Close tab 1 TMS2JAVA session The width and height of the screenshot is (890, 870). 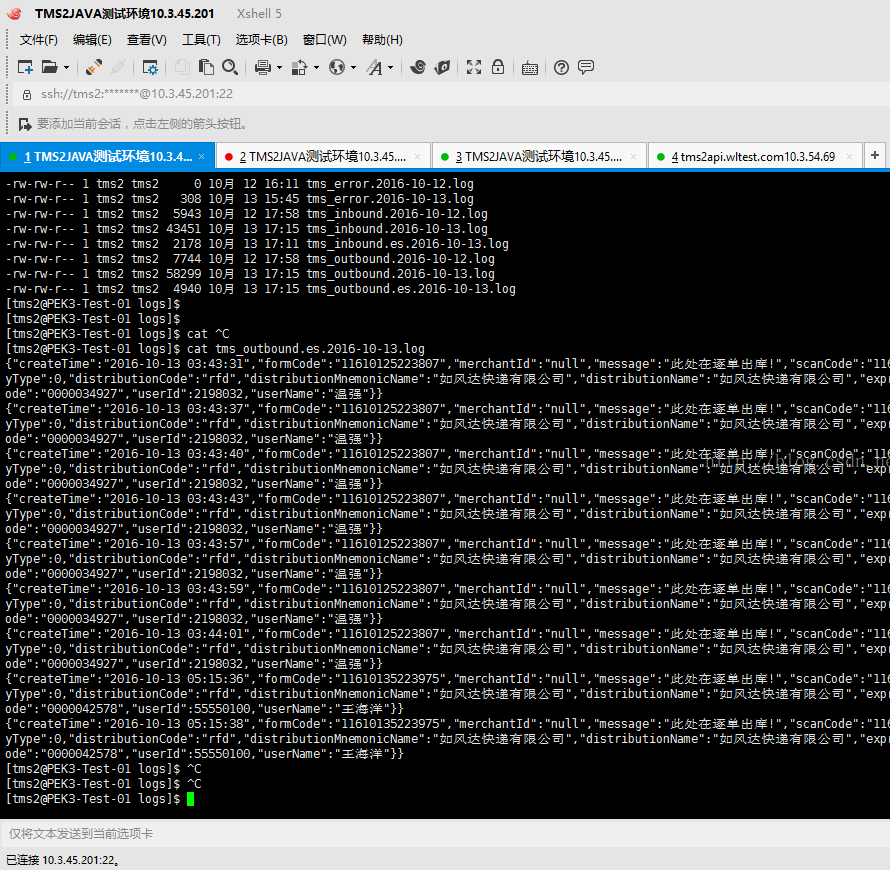click(201, 157)
